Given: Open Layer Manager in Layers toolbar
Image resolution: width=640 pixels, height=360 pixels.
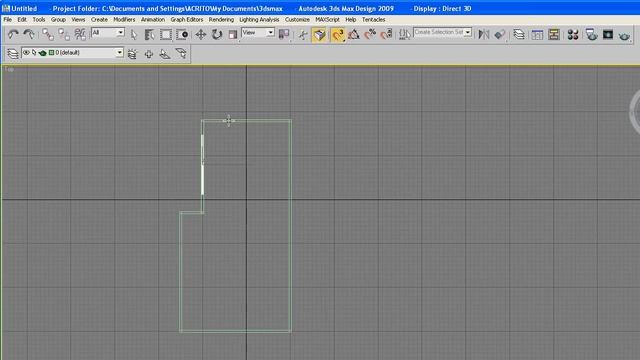Looking at the screenshot, I should point(13,53).
